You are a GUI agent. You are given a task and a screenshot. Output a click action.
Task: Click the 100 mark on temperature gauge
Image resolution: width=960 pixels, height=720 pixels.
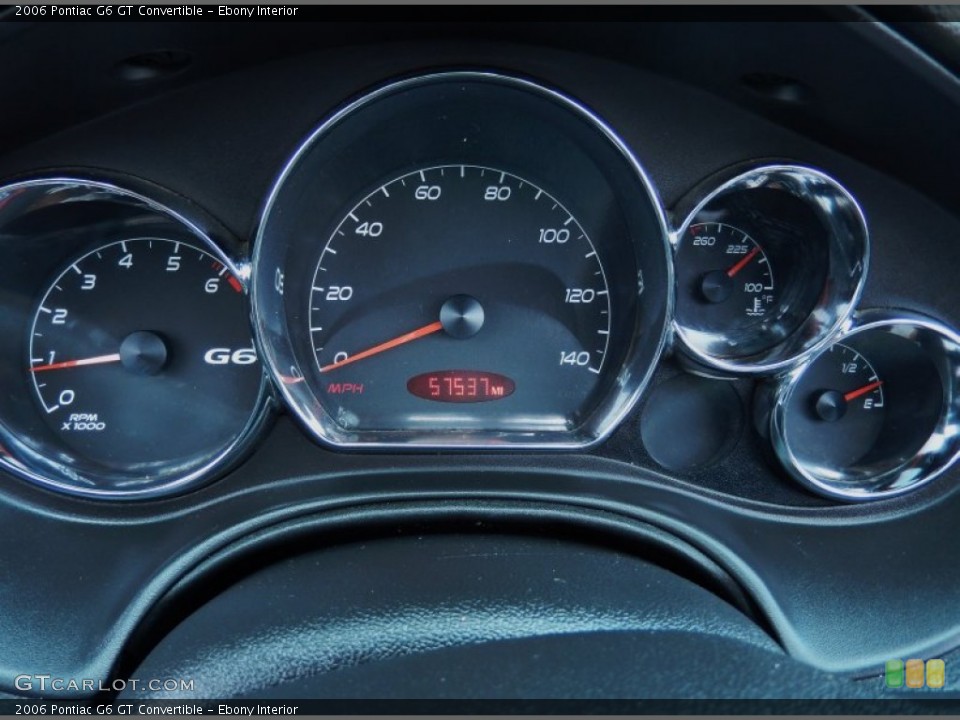click(753, 287)
